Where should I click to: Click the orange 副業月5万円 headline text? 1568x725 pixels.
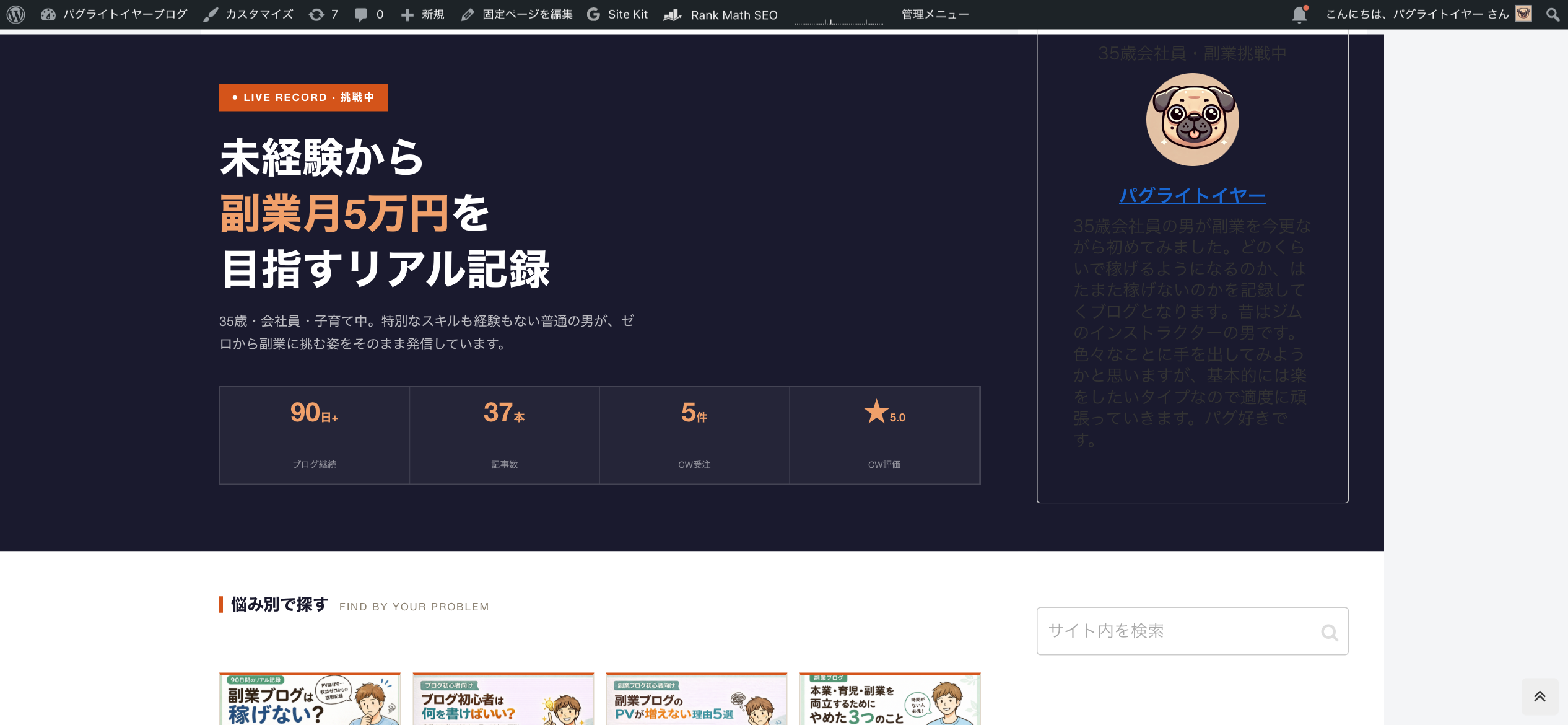click(x=334, y=213)
